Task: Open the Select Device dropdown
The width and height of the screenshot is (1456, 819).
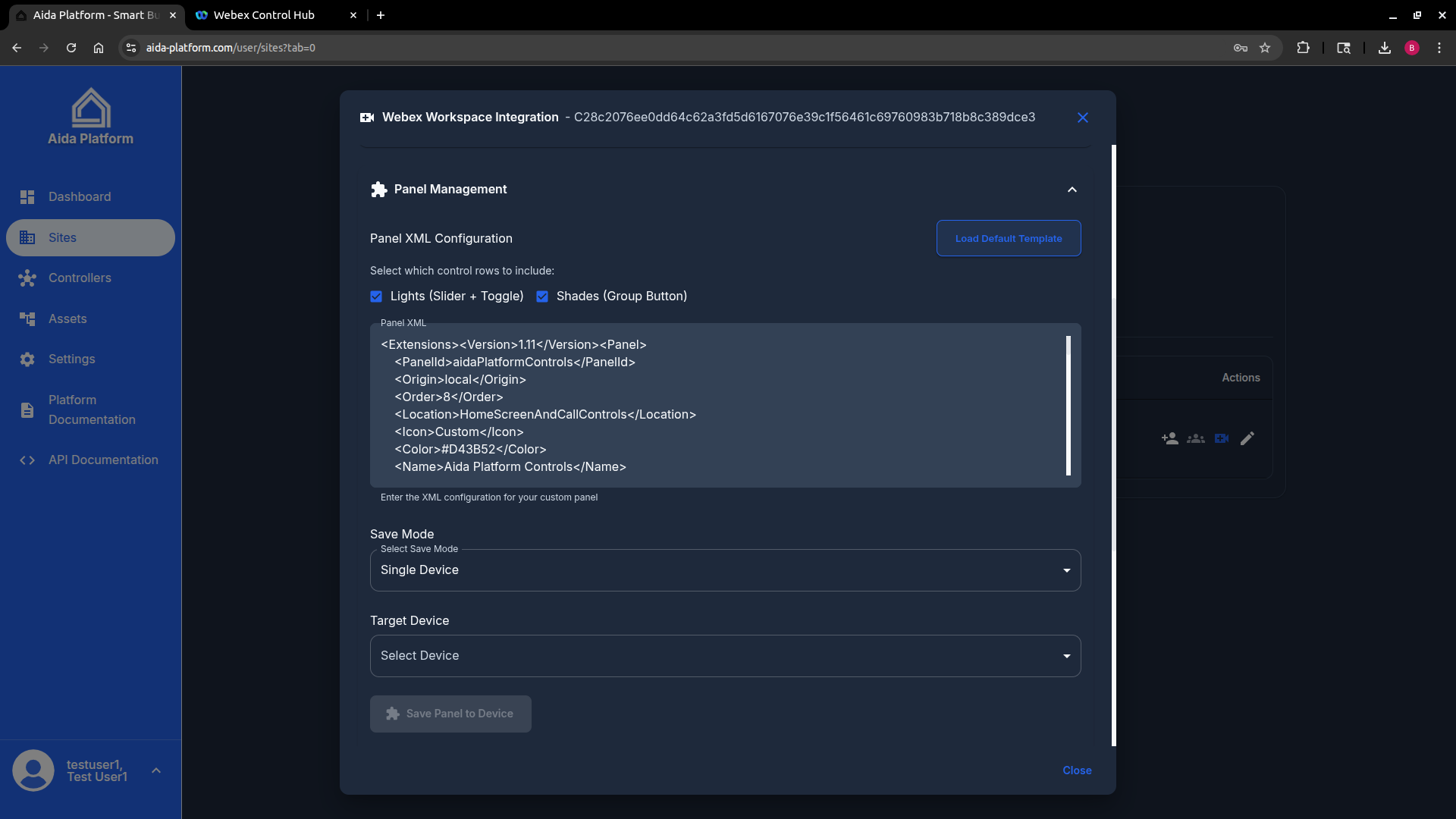Action: [724, 656]
